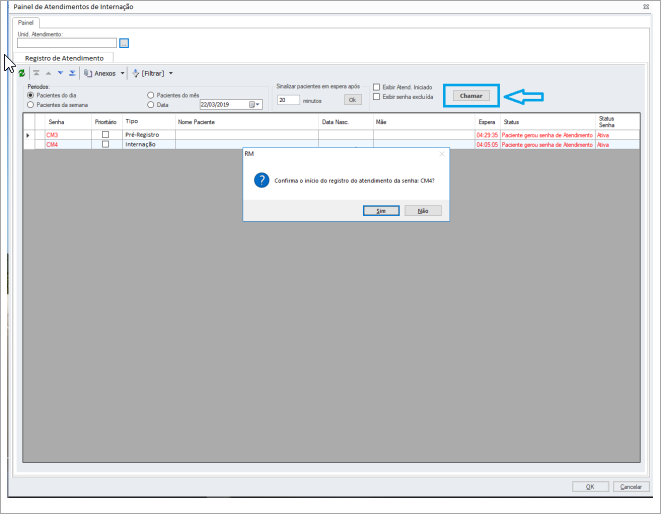Toggle Prioritário checkbox for CM4 row
The width and height of the screenshot is (662, 516).
point(106,144)
